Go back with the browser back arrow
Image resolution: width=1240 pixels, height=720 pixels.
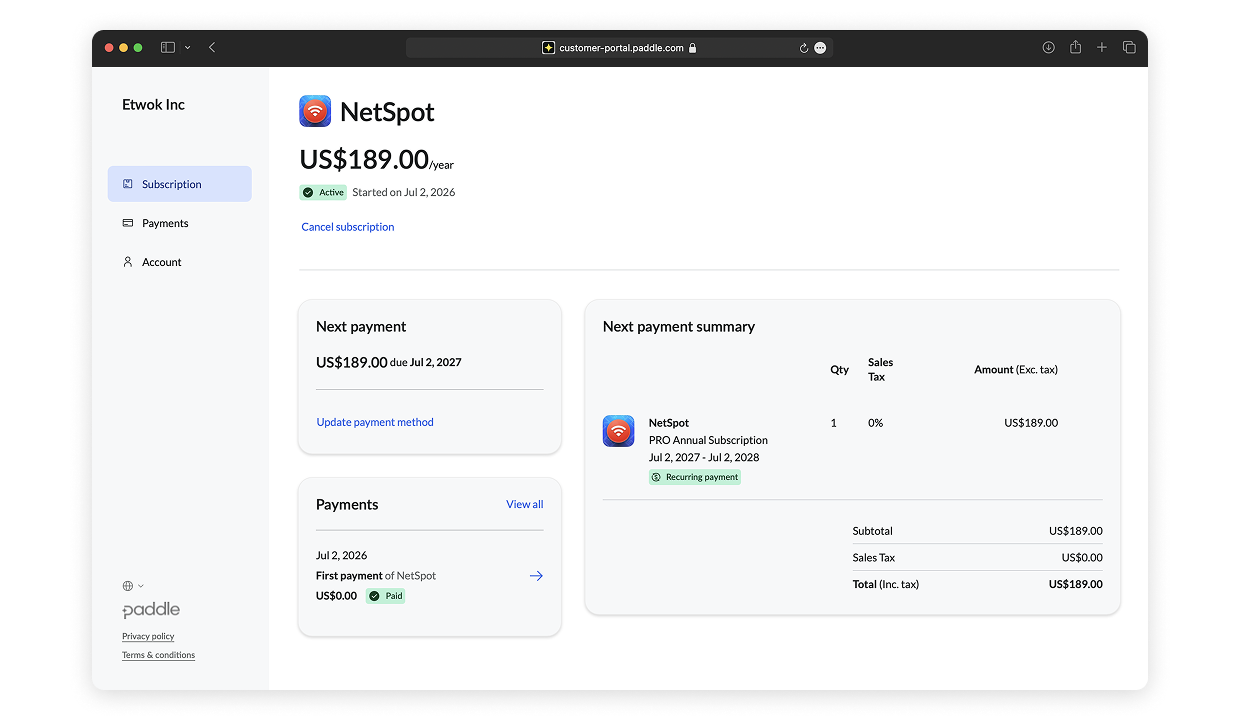(x=212, y=47)
